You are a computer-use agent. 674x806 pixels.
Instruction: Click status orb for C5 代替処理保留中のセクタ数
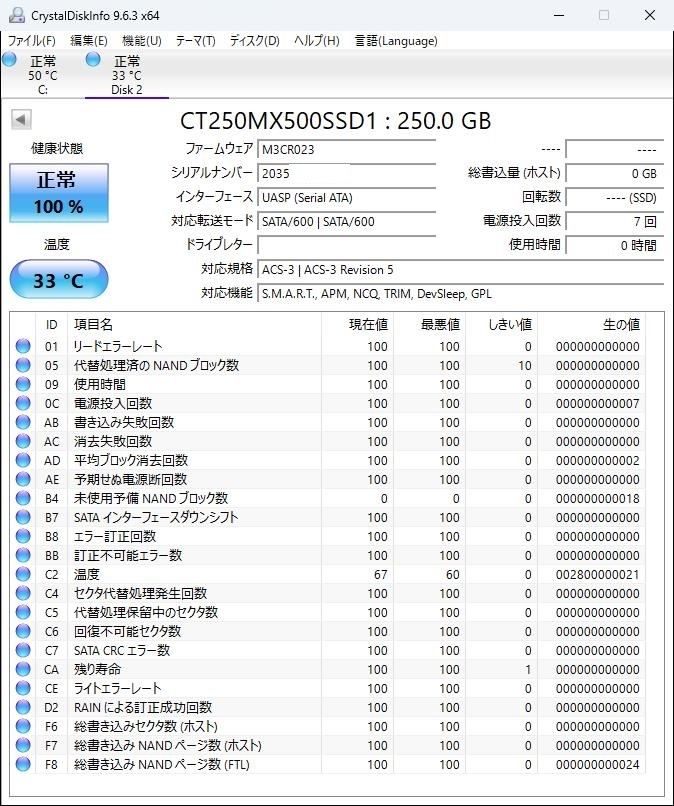point(23,612)
